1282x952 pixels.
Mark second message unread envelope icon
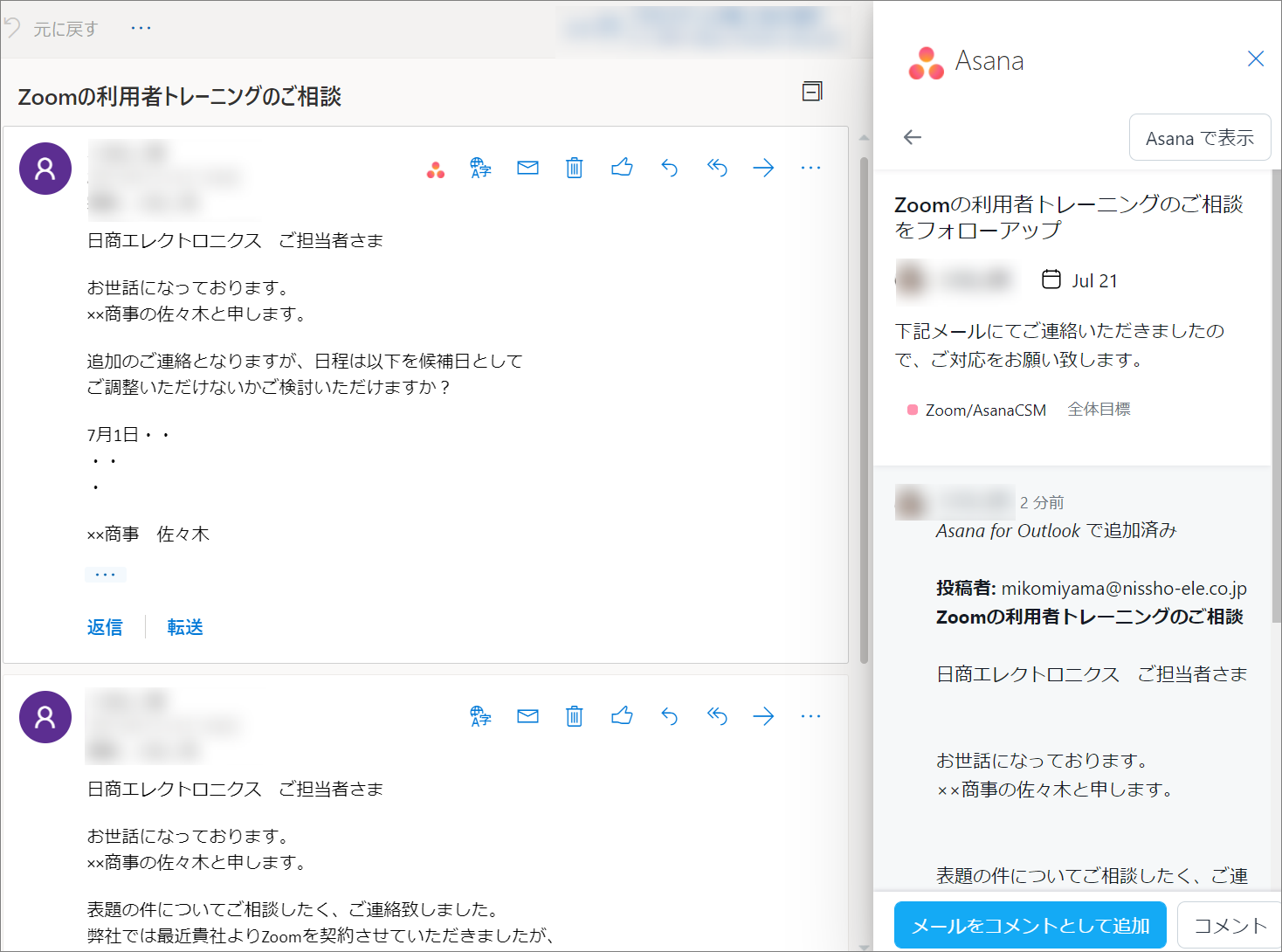click(527, 716)
